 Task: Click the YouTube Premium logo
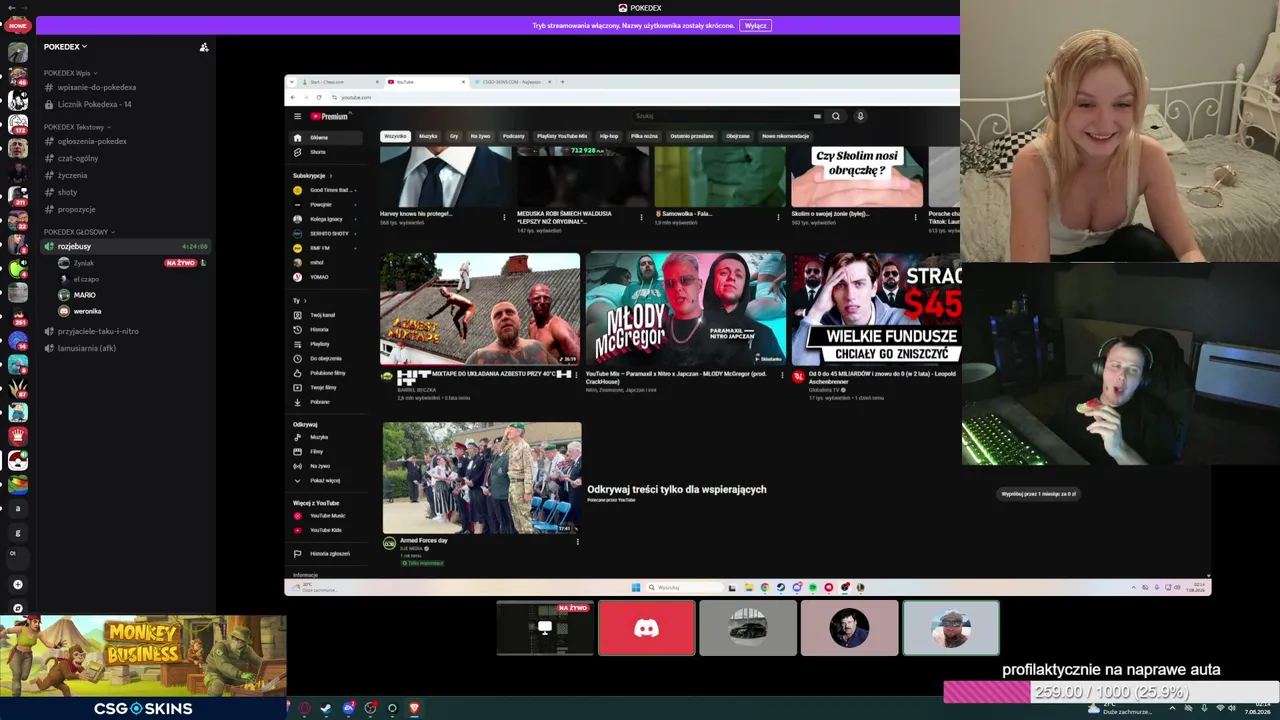click(x=329, y=116)
